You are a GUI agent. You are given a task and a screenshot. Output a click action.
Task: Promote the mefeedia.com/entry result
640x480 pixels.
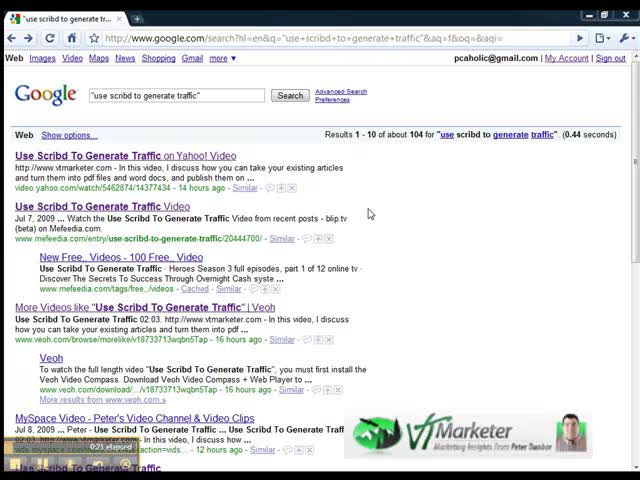tap(318, 239)
